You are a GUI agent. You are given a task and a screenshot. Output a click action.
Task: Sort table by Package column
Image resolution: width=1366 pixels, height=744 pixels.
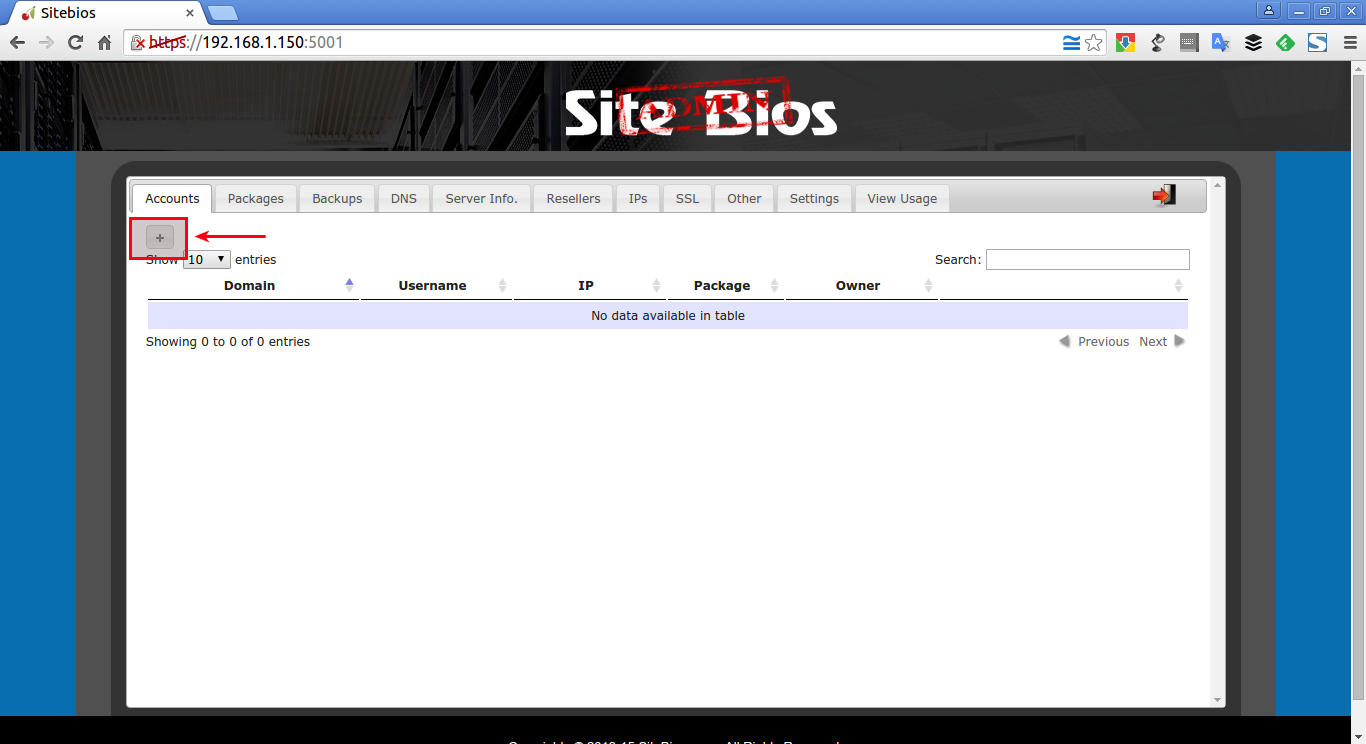[x=725, y=285]
